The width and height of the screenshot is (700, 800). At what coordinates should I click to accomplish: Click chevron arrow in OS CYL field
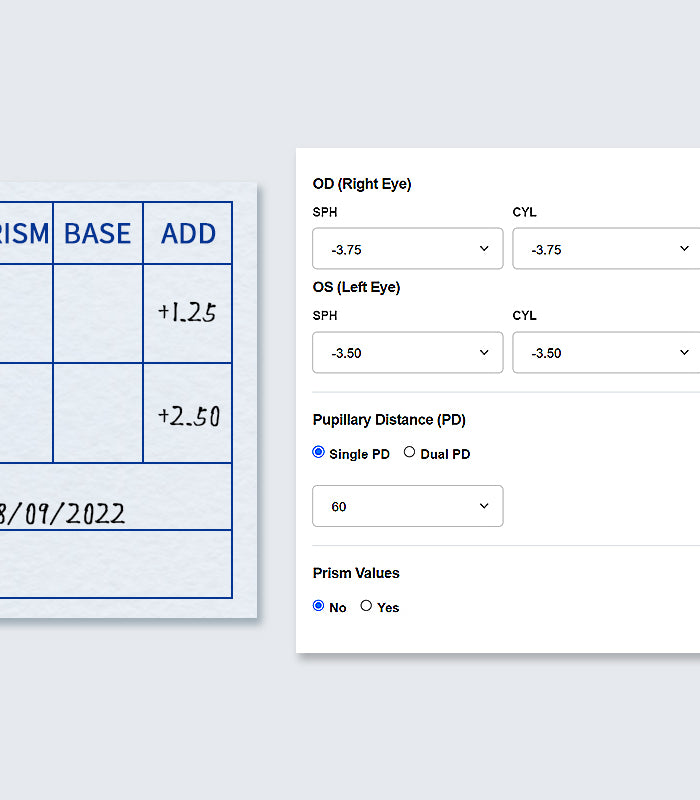[x=685, y=353]
